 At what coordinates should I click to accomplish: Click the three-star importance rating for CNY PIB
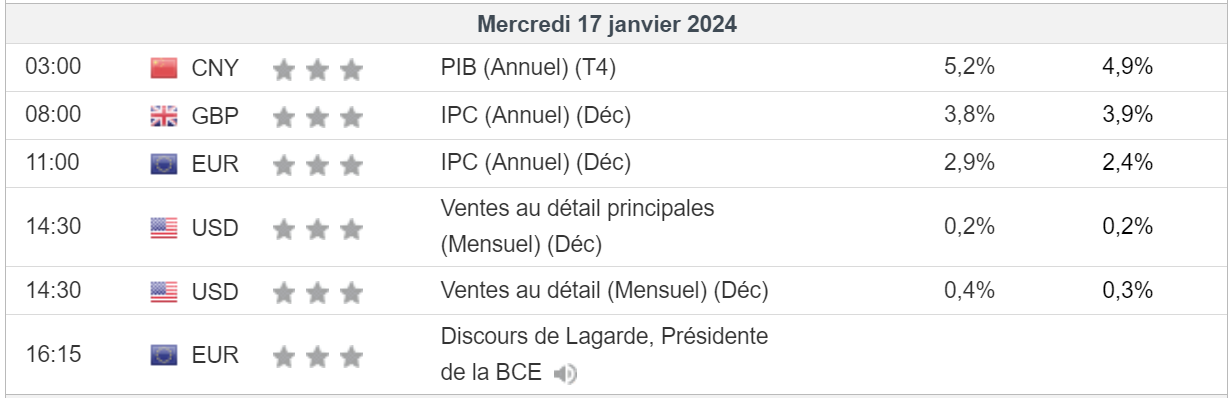pos(317,69)
